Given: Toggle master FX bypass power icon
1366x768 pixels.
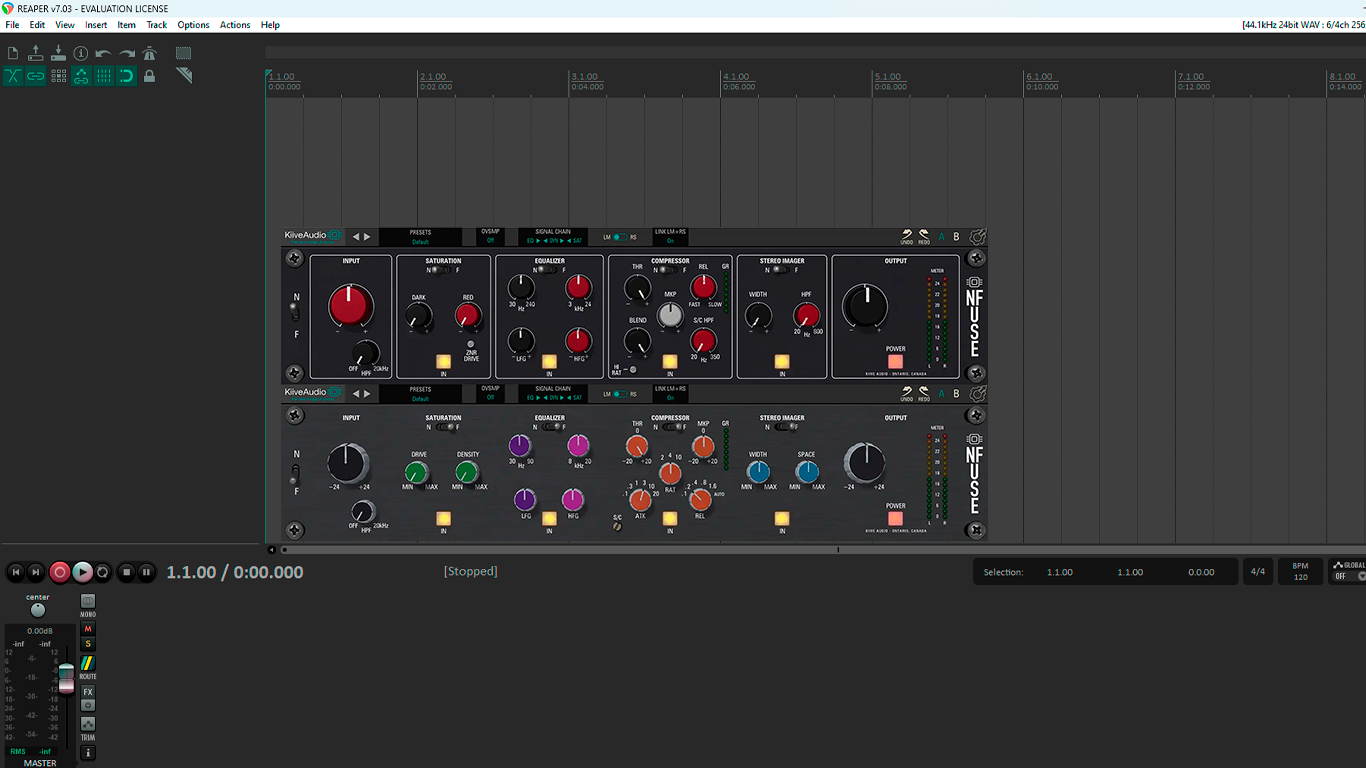Looking at the screenshot, I should [88, 705].
